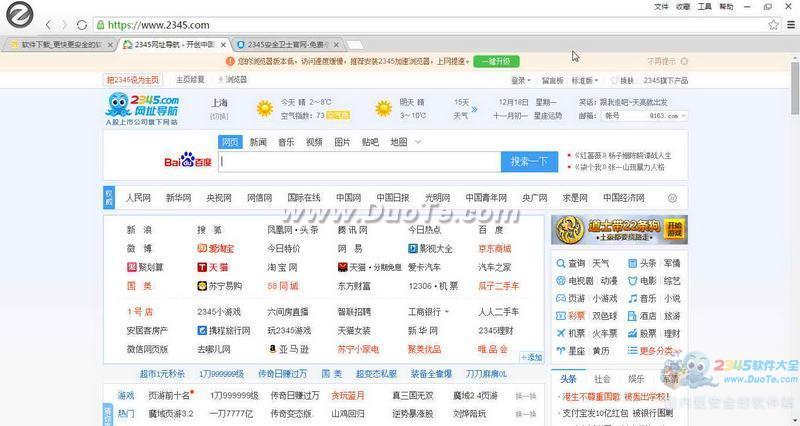Open the 12306·机票 link
800x426 pixels.
tap(433, 286)
